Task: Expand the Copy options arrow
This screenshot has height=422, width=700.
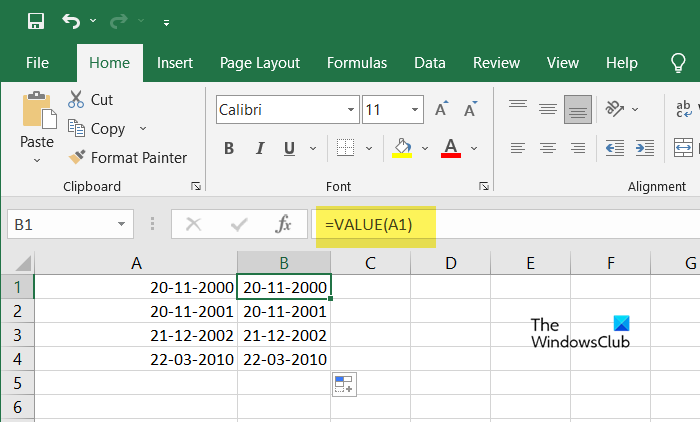Action: 143,129
